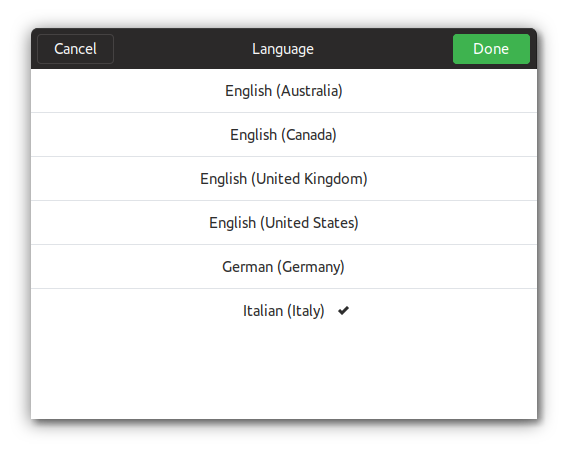This screenshot has width=572, height=457.
Task: Select English (United States) option
Action: [284, 223]
